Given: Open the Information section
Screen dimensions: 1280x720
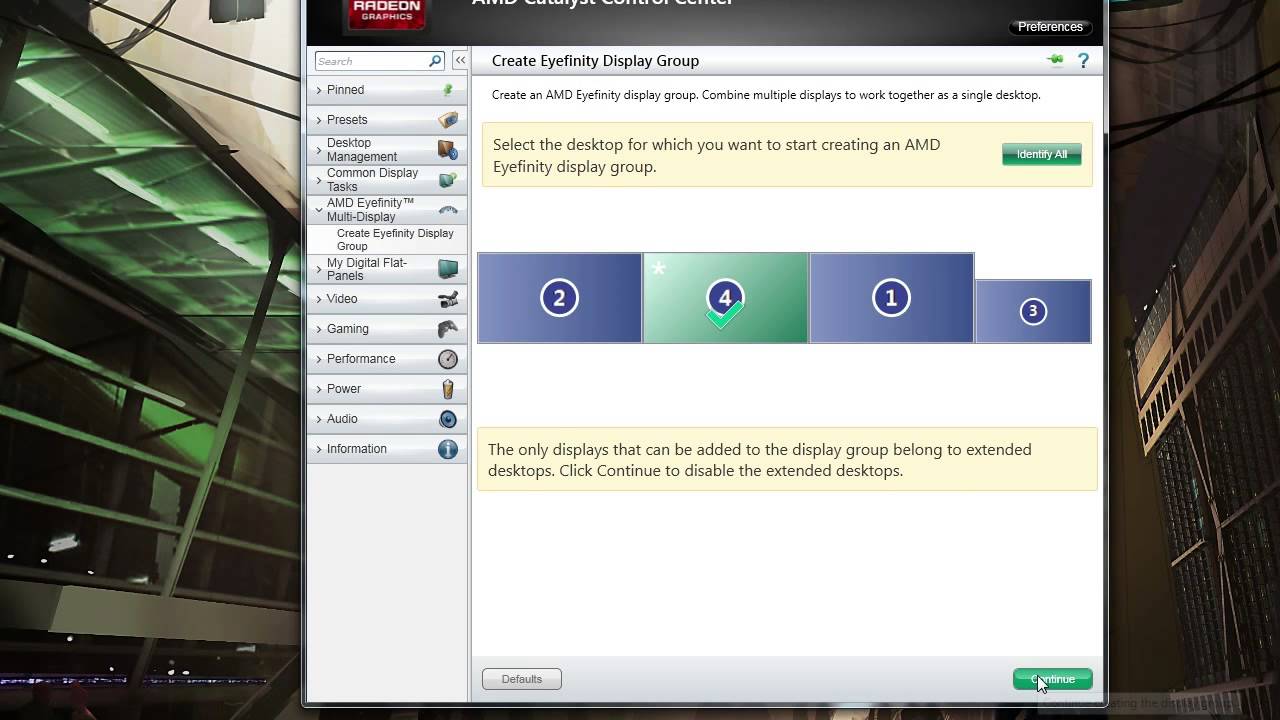Looking at the screenshot, I should (x=387, y=449).
